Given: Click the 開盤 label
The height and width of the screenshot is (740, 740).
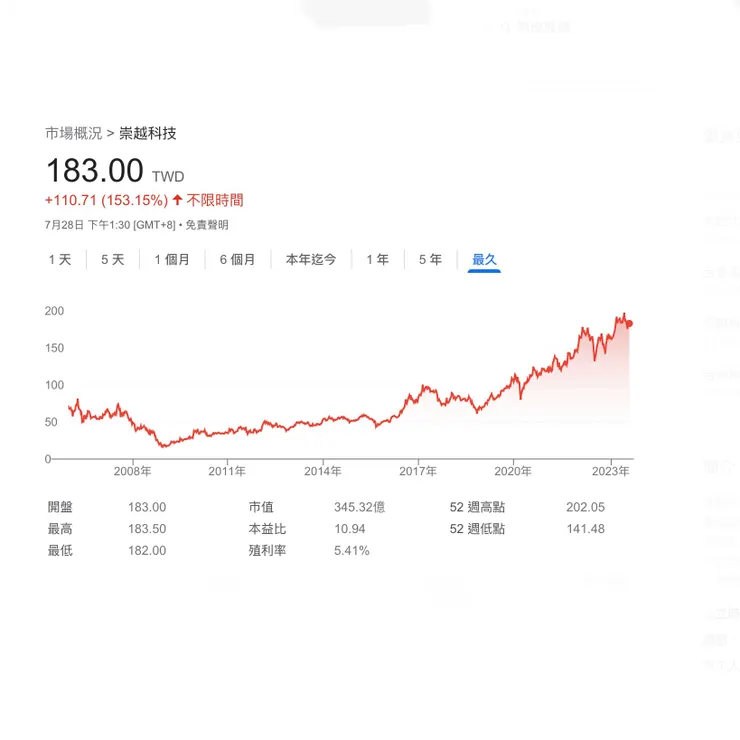Looking at the screenshot, I should [60, 507].
